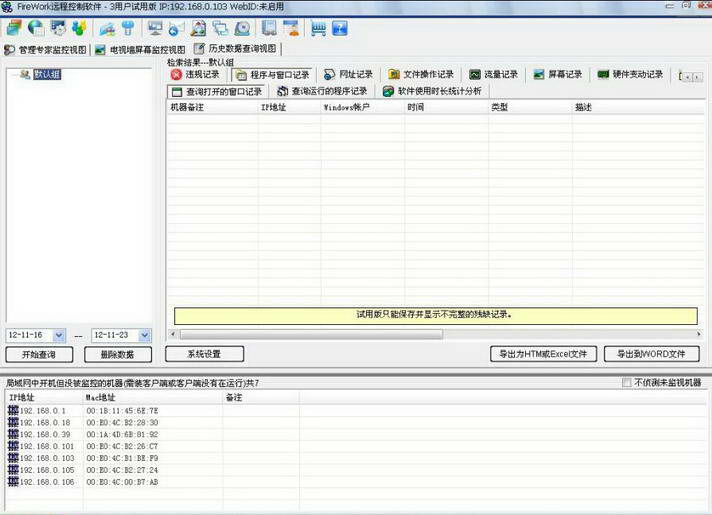Viewport: 712px width, 515px height.
Task: Click the globe icon in the toolbar
Action: 35,28
